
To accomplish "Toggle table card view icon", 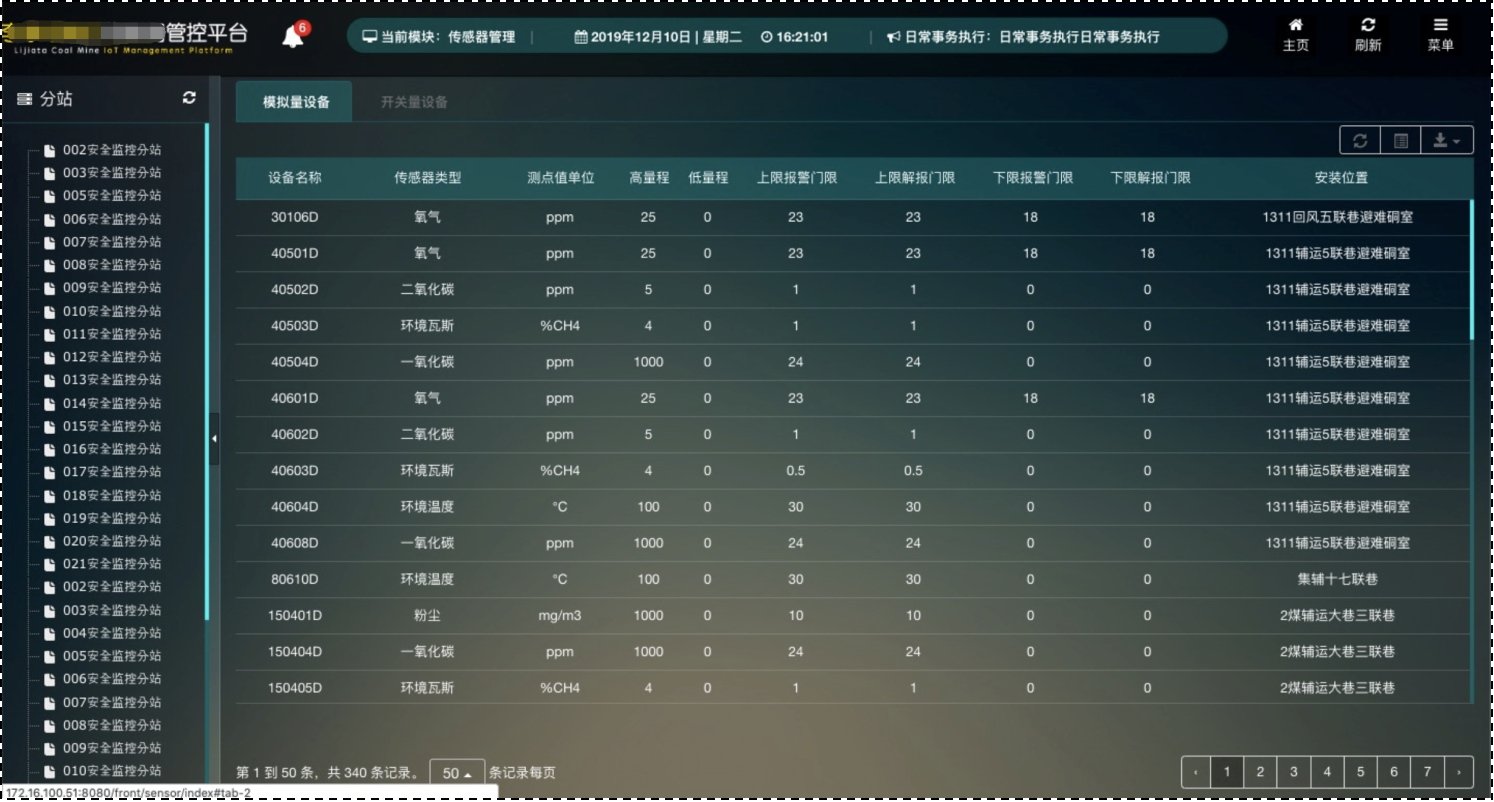I will pyautogui.click(x=1401, y=141).
